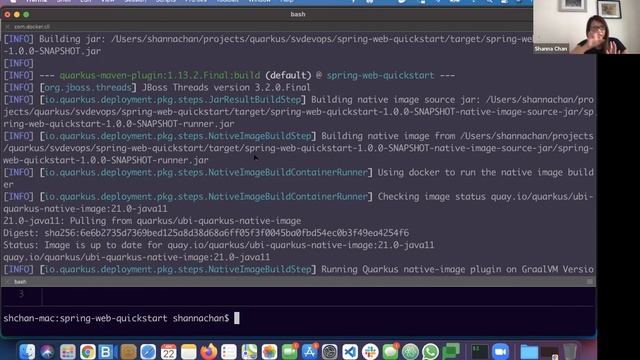640x360 pixels.
Task: Open Slack from the Dock
Action: [x=370, y=351]
